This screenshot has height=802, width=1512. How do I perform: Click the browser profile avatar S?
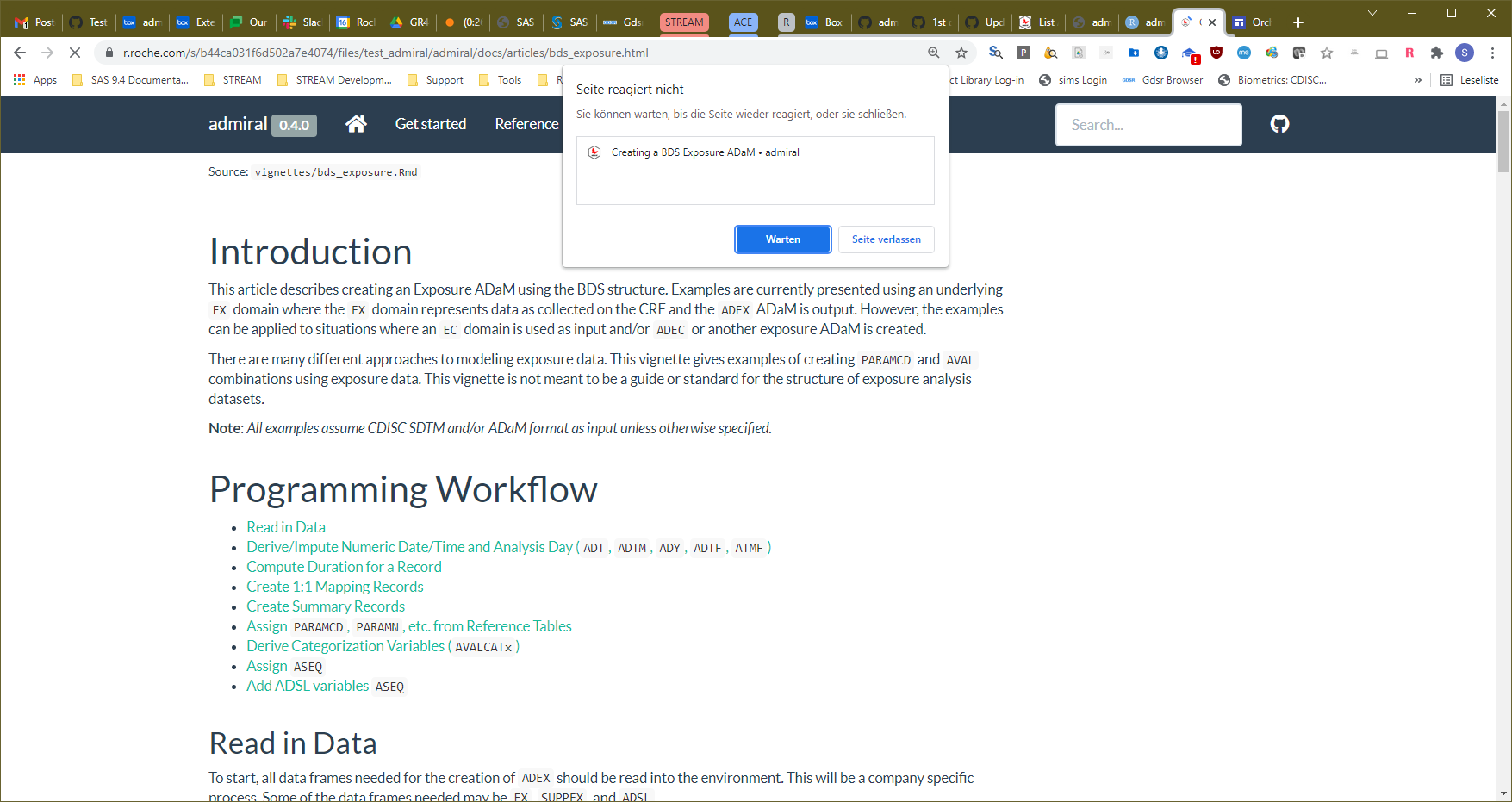[x=1465, y=52]
